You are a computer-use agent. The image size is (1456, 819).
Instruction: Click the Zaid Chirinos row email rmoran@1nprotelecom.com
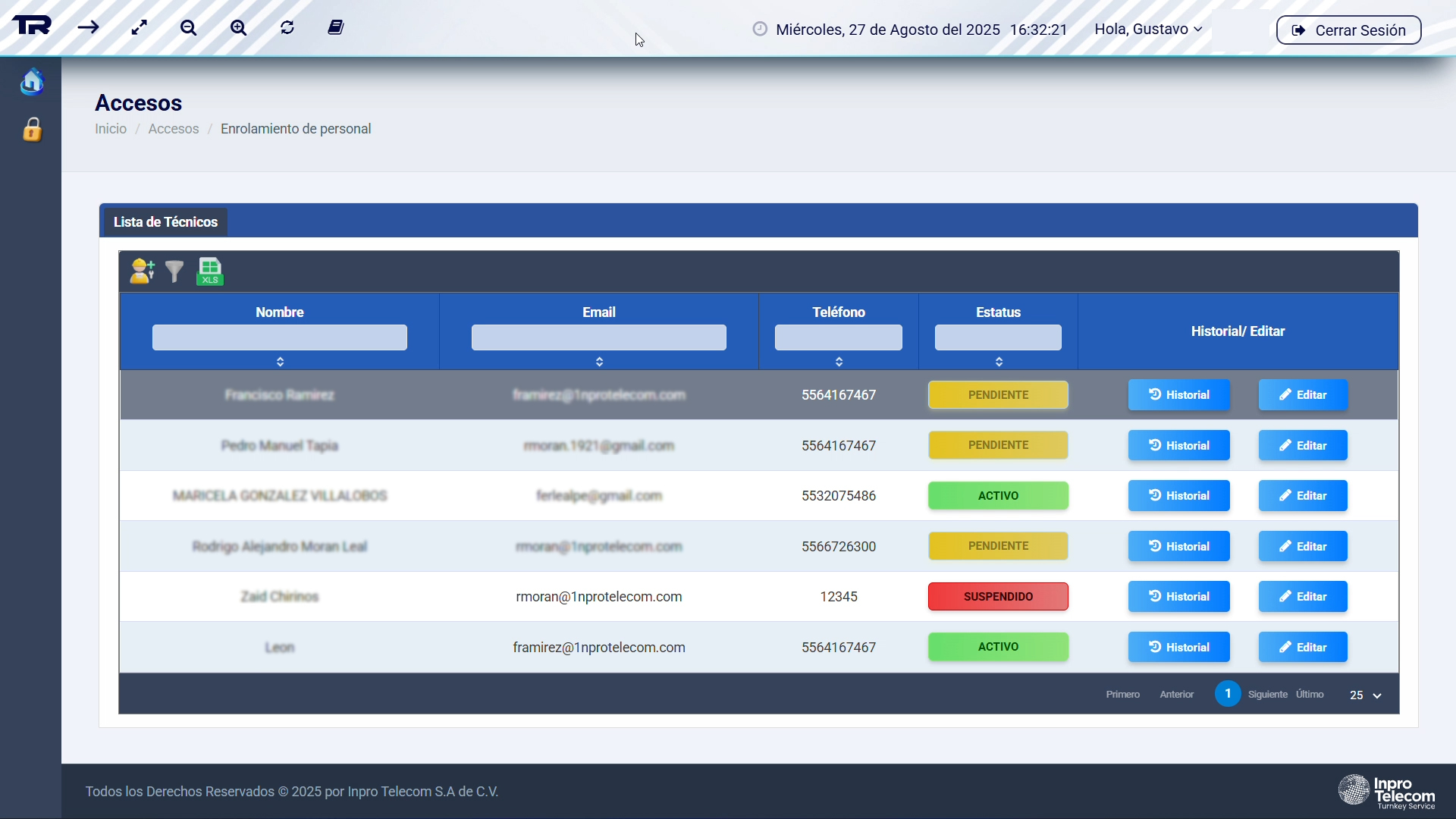(x=599, y=597)
